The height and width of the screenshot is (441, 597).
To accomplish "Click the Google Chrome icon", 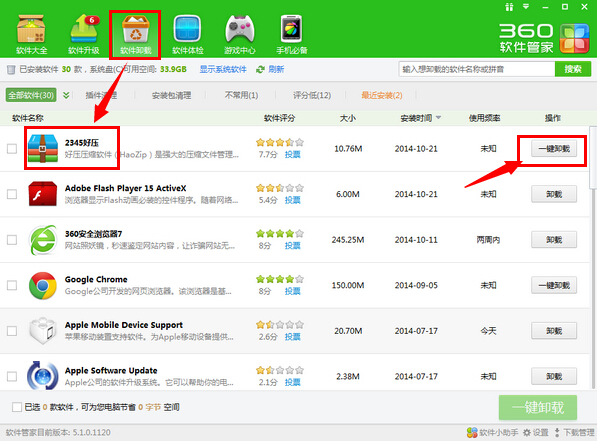I will 43,285.
